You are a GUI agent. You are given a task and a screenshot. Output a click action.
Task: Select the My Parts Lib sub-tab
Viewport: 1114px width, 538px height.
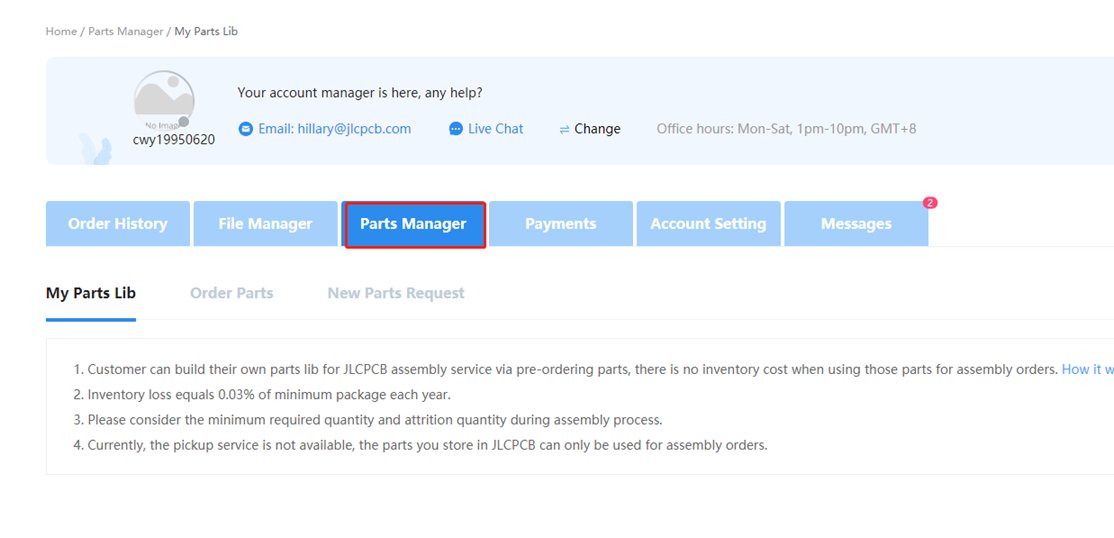pos(91,293)
